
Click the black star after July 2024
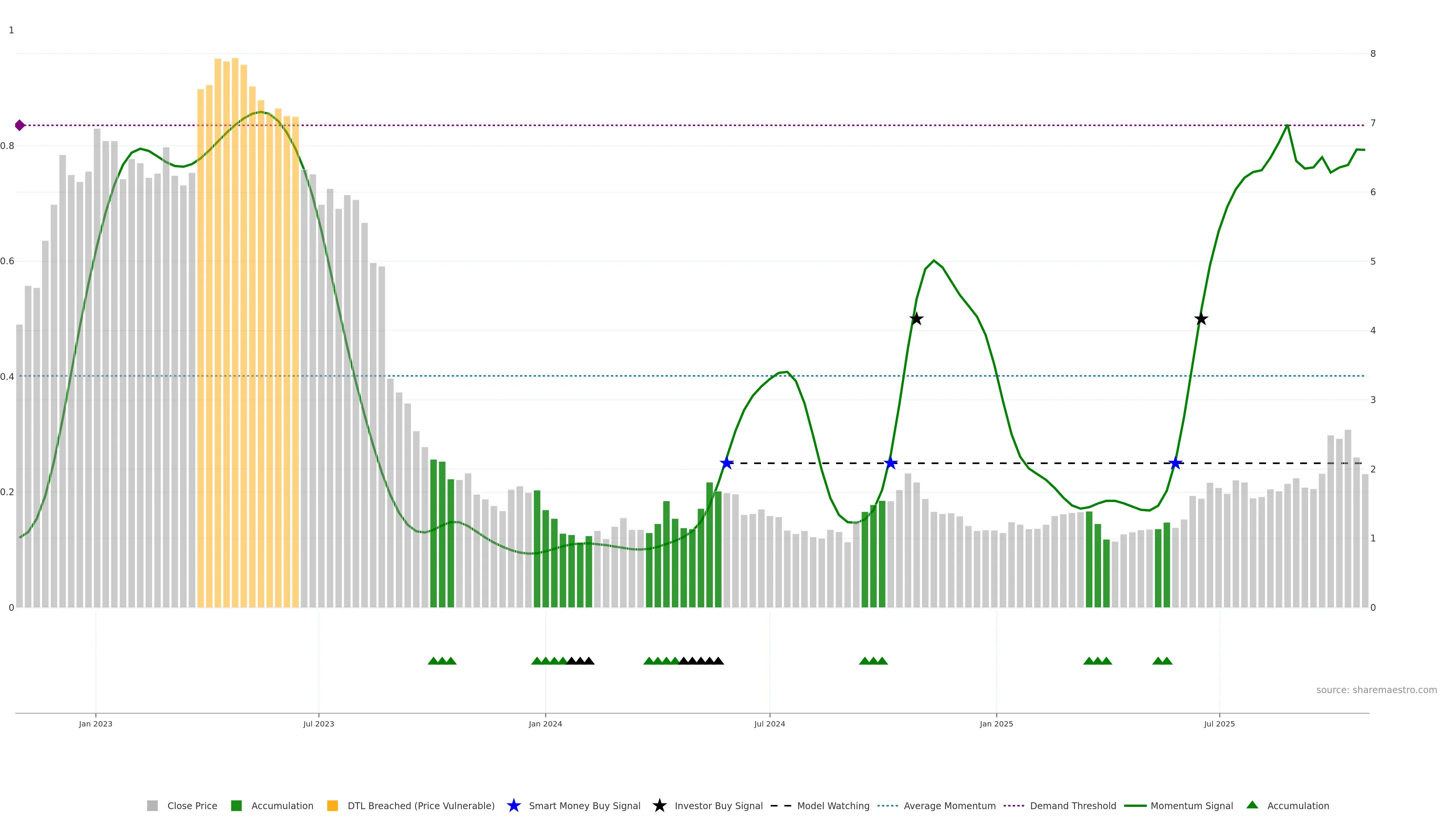pos(916,319)
